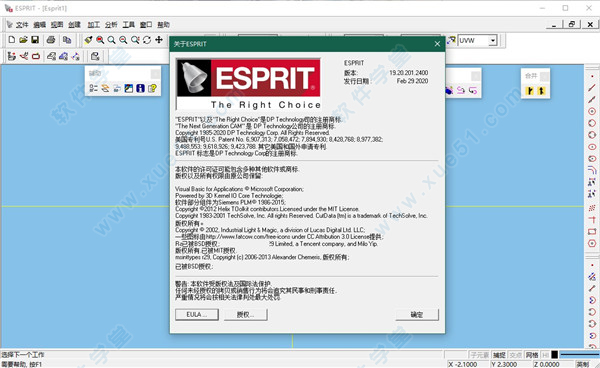Click the 授权... button in the About dialog
This screenshot has height=368, width=600.
coord(246,314)
